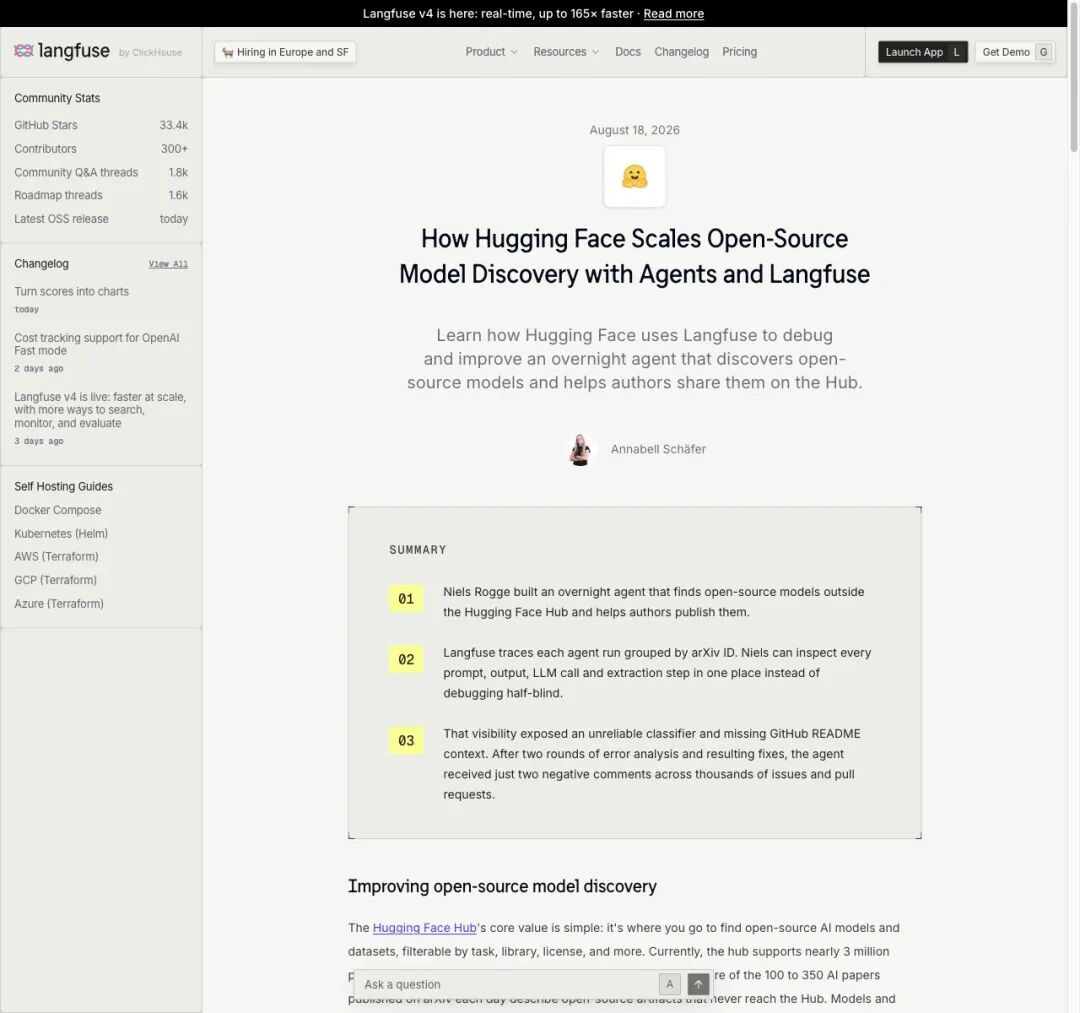Screen dimensions: 1080x1013
Task: Click the yellow '01' summary badge
Action: pos(406,598)
